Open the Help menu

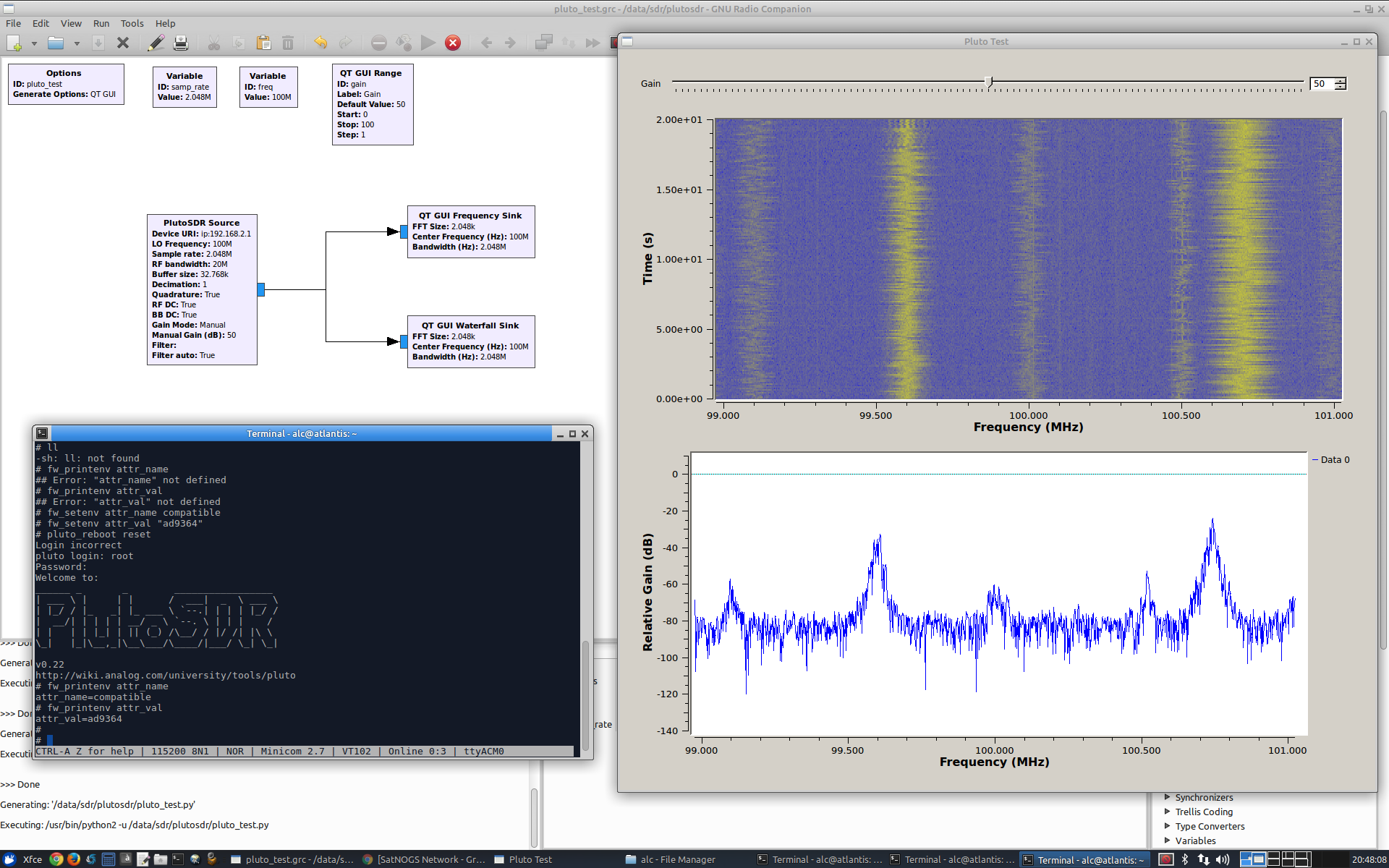[165, 23]
